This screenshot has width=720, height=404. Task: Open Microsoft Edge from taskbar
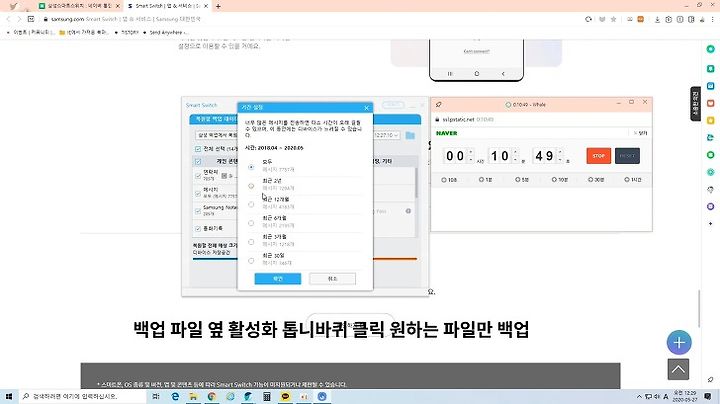(175, 396)
